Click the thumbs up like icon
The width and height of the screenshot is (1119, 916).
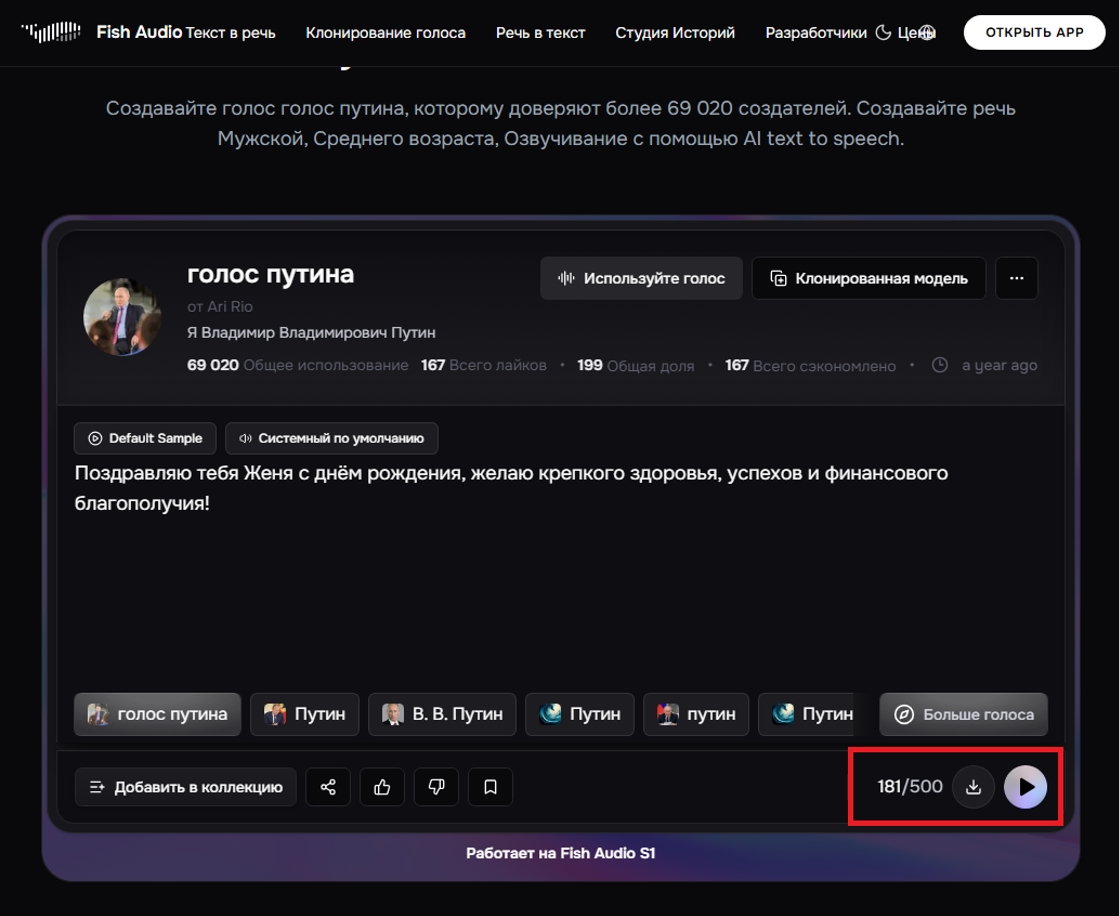point(383,787)
